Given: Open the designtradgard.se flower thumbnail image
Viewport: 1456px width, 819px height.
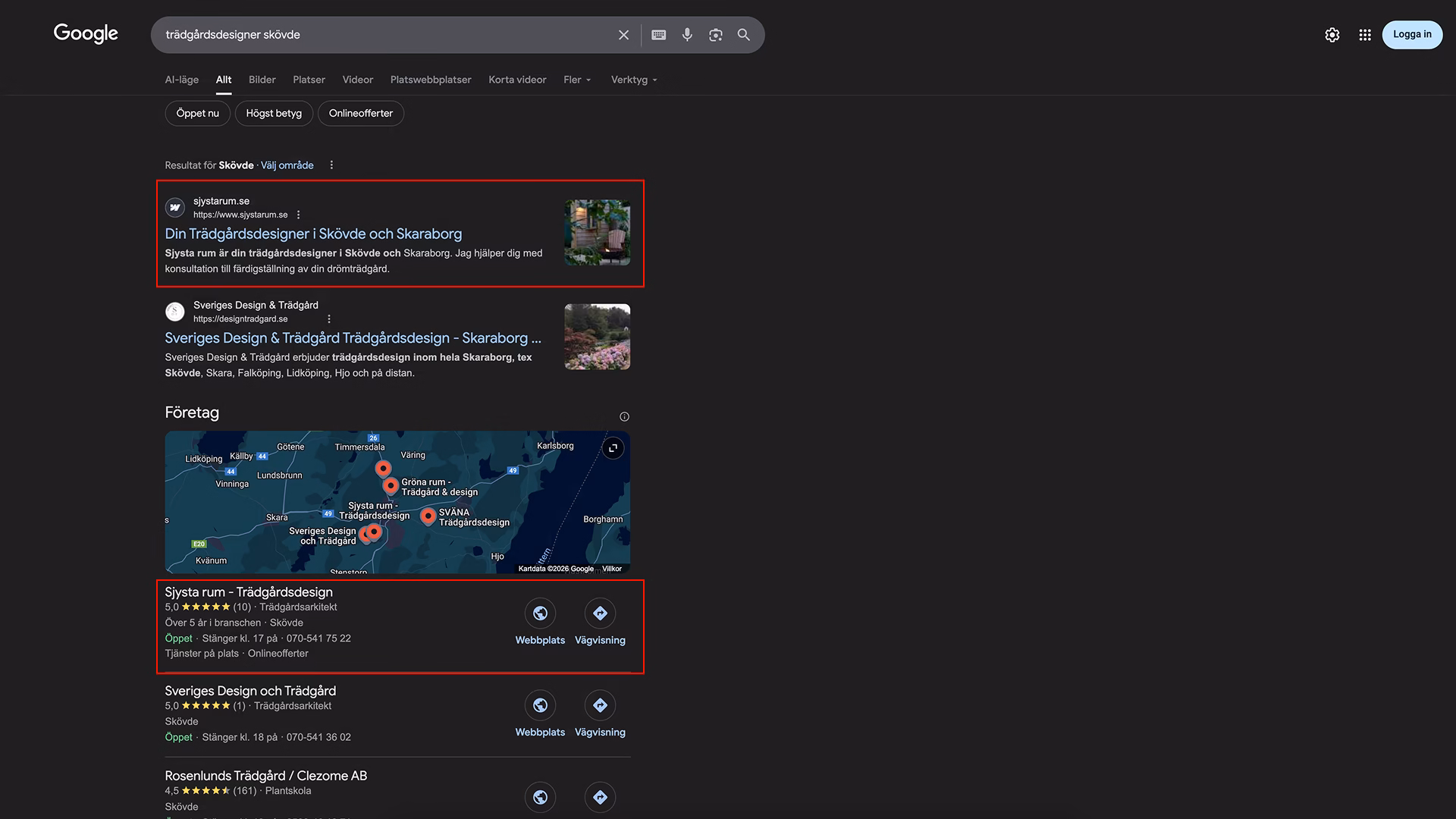Looking at the screenshot, I should coord(598,337).
